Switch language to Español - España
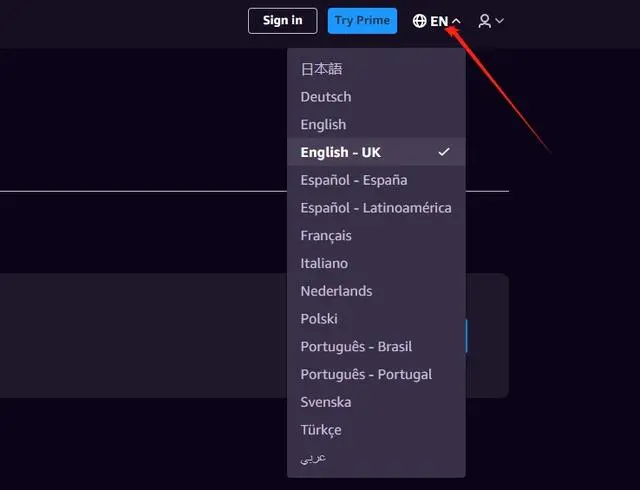The width and height of the screenshot is (640, 490). pos(376,180)
